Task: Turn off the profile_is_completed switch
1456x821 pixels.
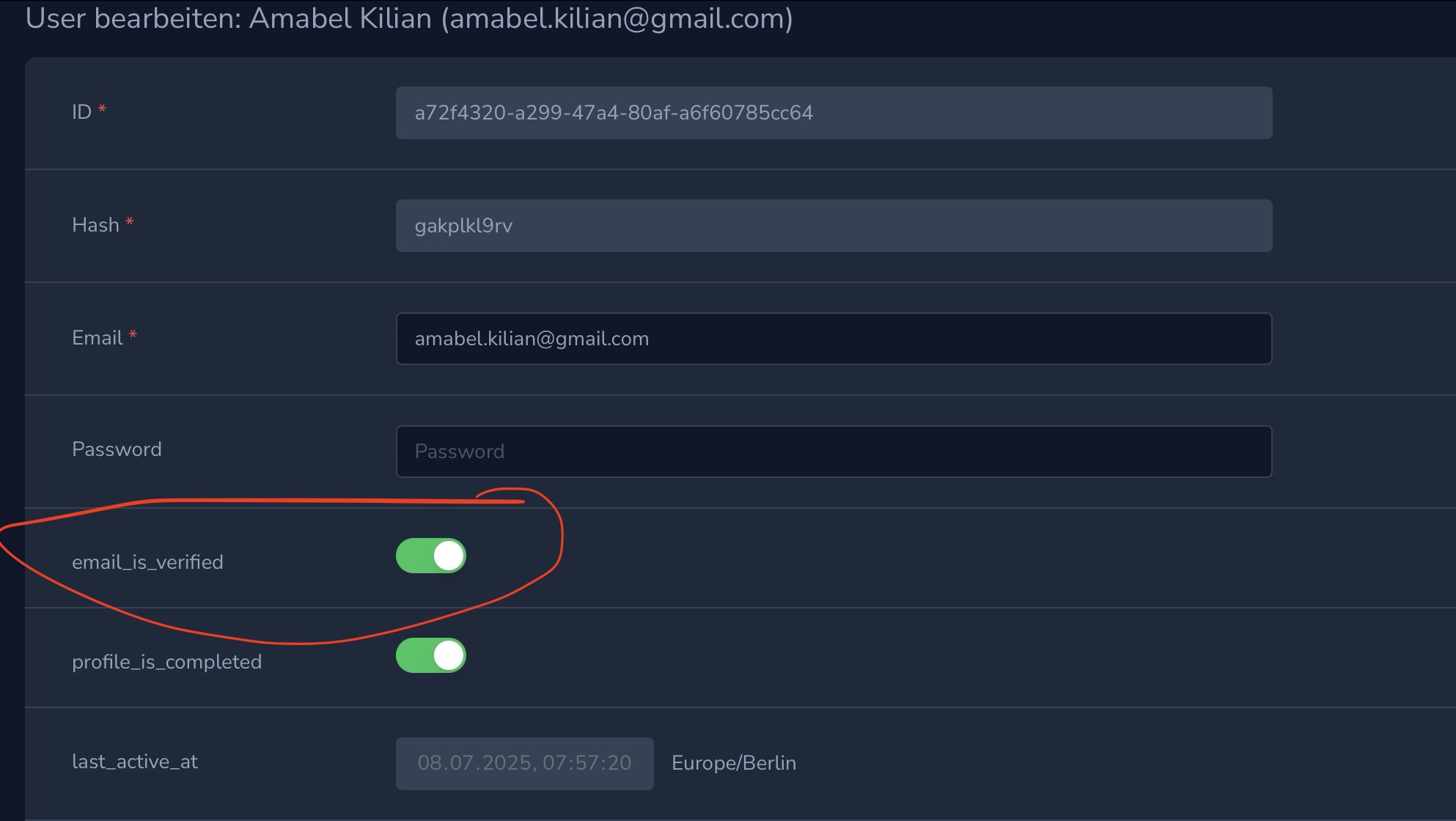Action: [x=431, y=655]
